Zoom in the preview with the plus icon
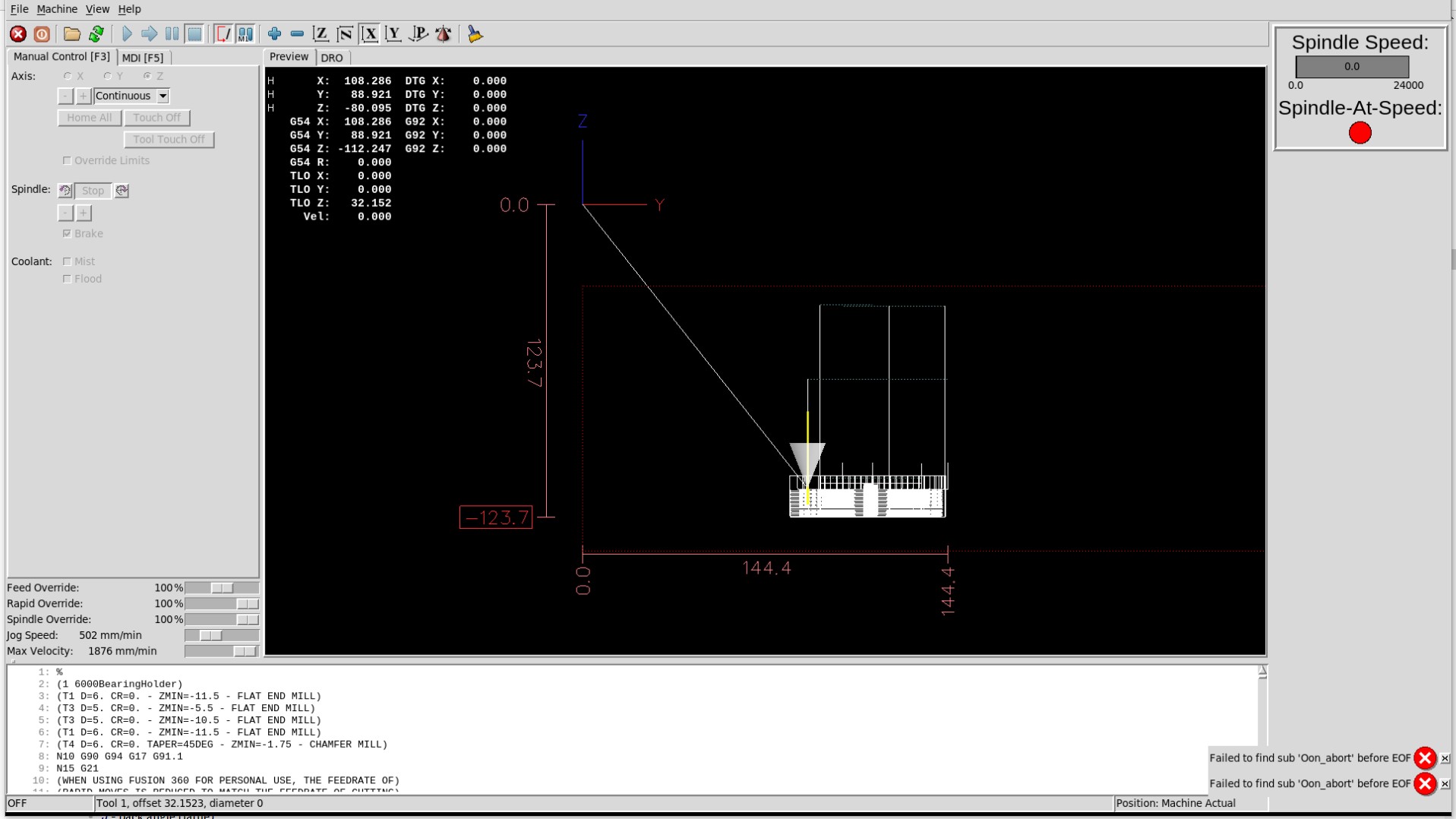This screenshot has width=1456, height=819. [274, 34]
